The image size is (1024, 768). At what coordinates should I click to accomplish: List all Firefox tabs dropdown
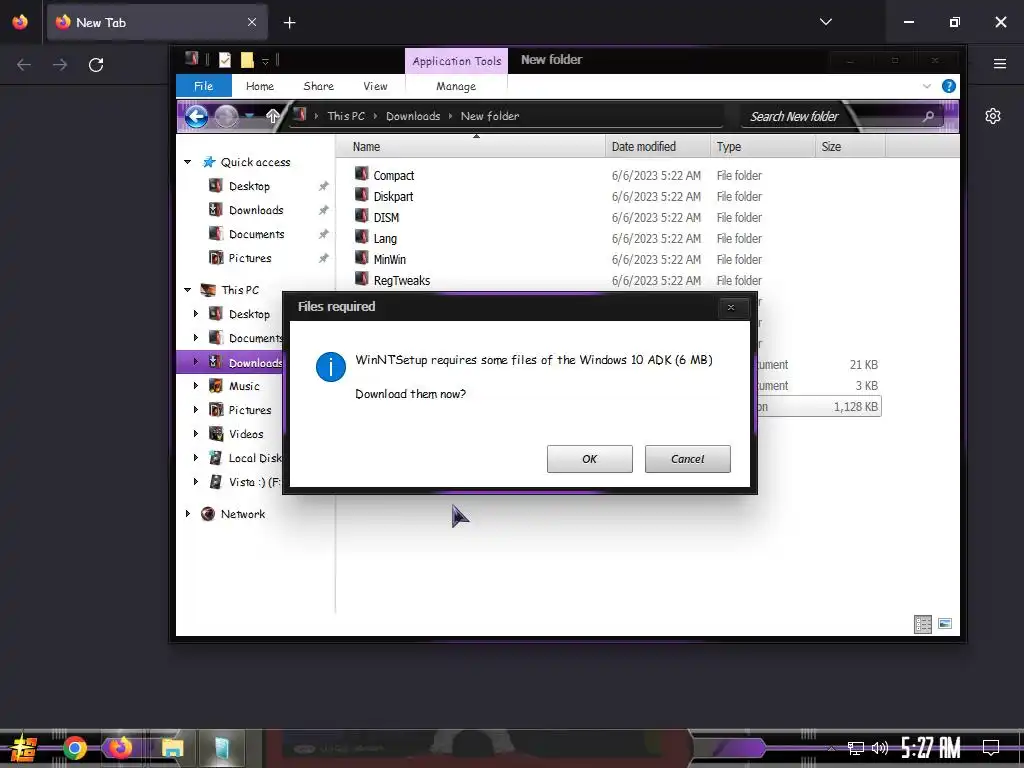click(x=825, y=22)
